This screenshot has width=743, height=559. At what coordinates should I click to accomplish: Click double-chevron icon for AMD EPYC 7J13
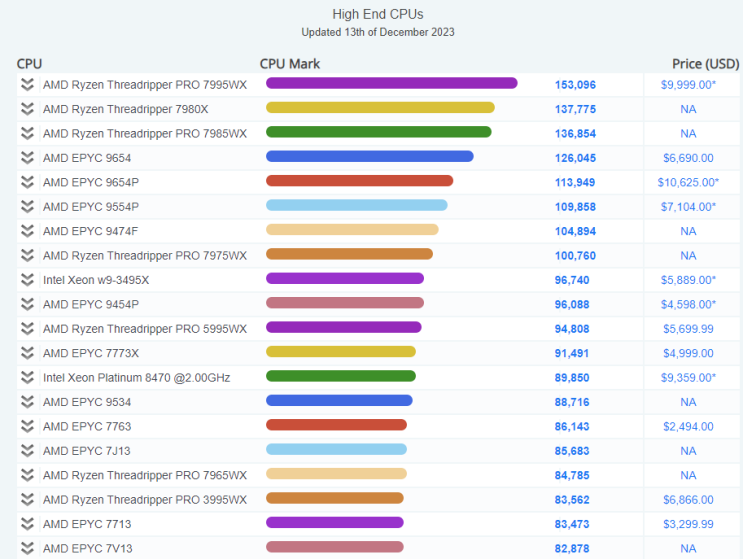(x=27, y=451)
